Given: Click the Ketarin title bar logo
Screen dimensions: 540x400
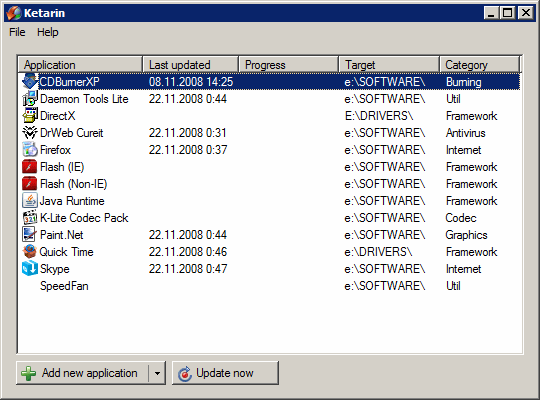Looking at the screenshot, I should (14, 13).
